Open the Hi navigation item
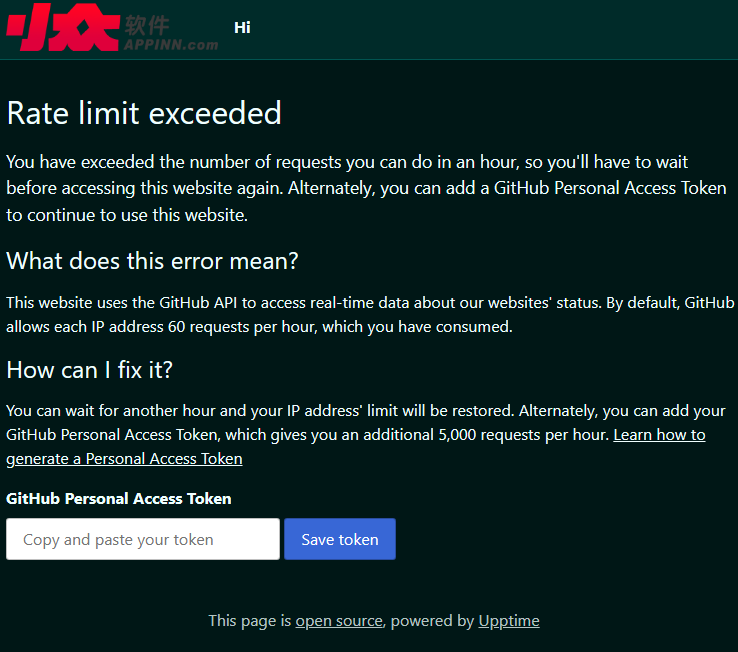Screen dimensions: 738x652 242,28
